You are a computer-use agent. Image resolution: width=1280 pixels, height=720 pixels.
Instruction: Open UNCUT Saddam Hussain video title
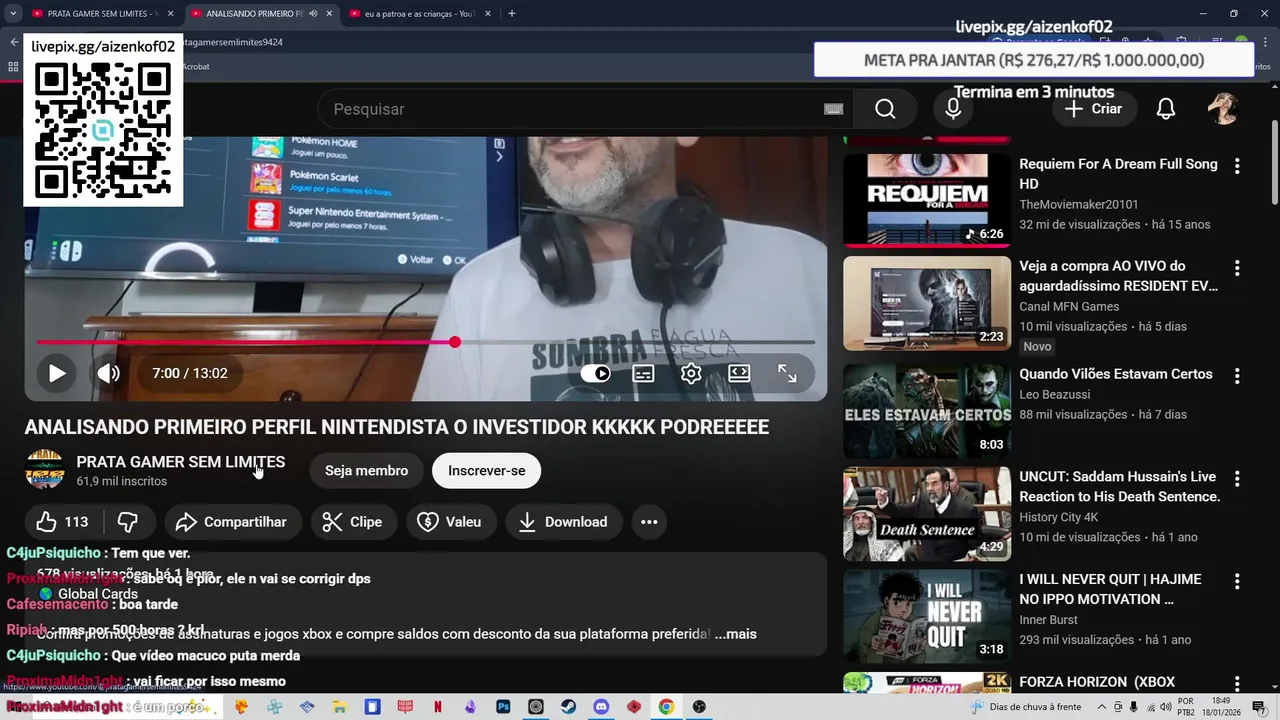[1120, 487]
